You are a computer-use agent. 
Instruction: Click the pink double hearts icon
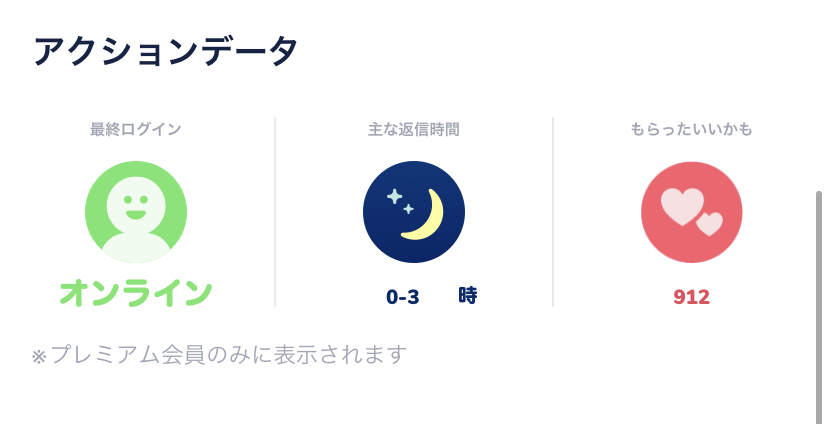pos(692,212)
